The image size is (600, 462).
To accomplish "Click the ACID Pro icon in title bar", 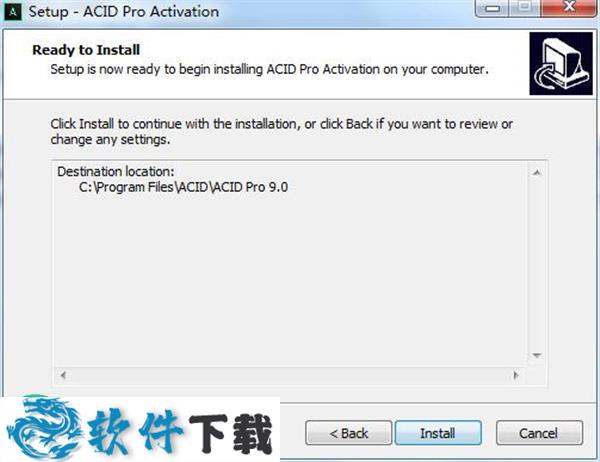I will [x=13, y=11].
